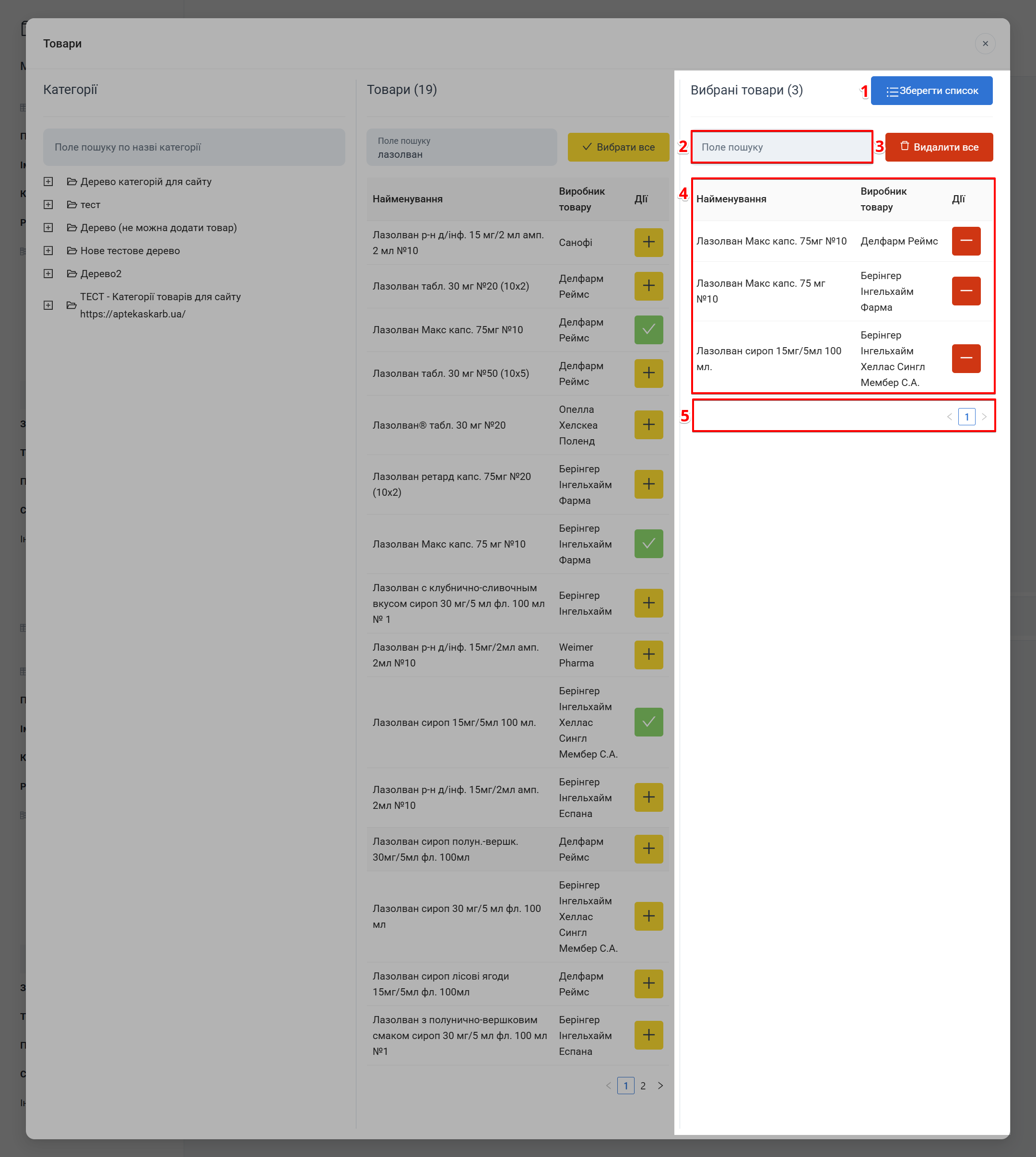Toggle off checked Лазолван сироп 15мг/5мл 100 мл
This screenshot has width=1036, height=1157.
click(648, 722)
